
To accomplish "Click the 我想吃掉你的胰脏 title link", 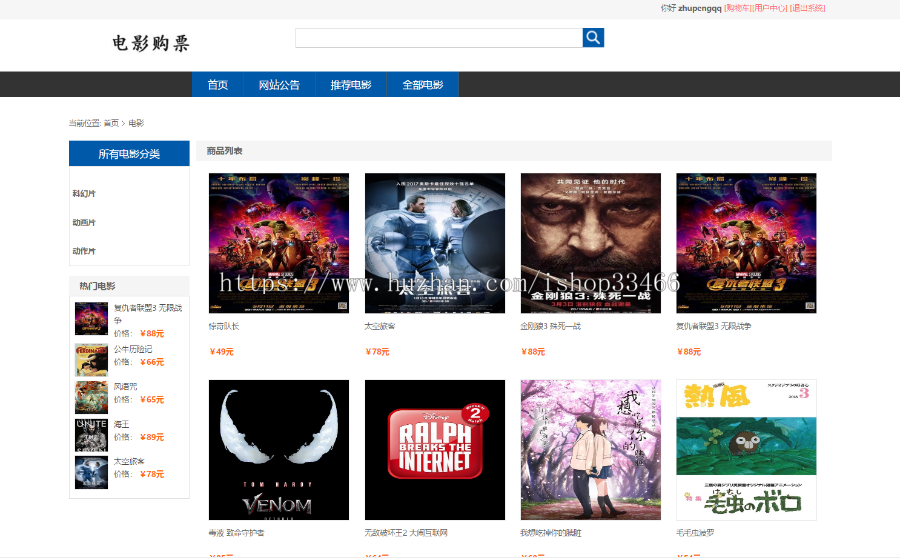I will [551, 532].
